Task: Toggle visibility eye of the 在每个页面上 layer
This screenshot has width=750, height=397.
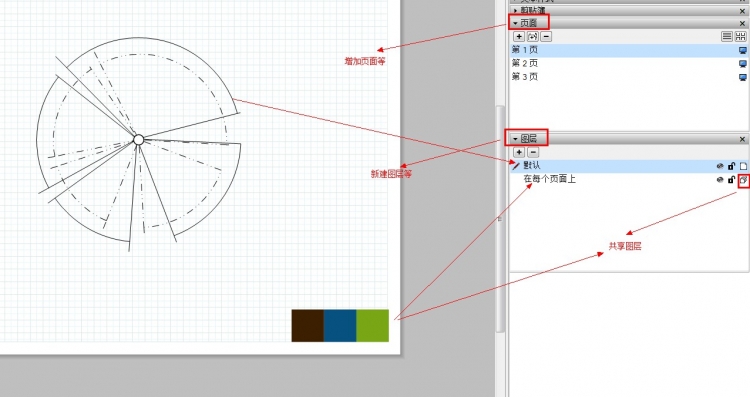Action: tap(720, 180)
